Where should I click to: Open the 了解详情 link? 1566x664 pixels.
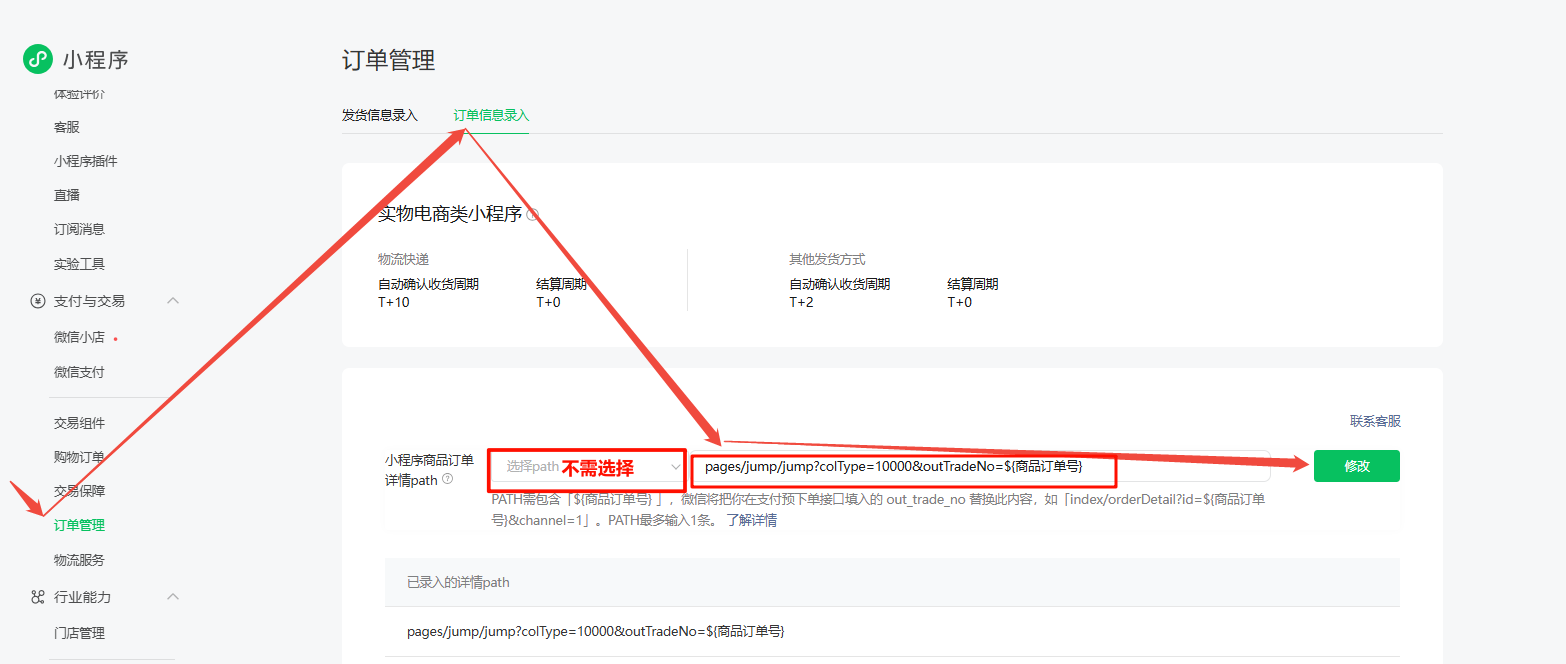tap(751, 520)
